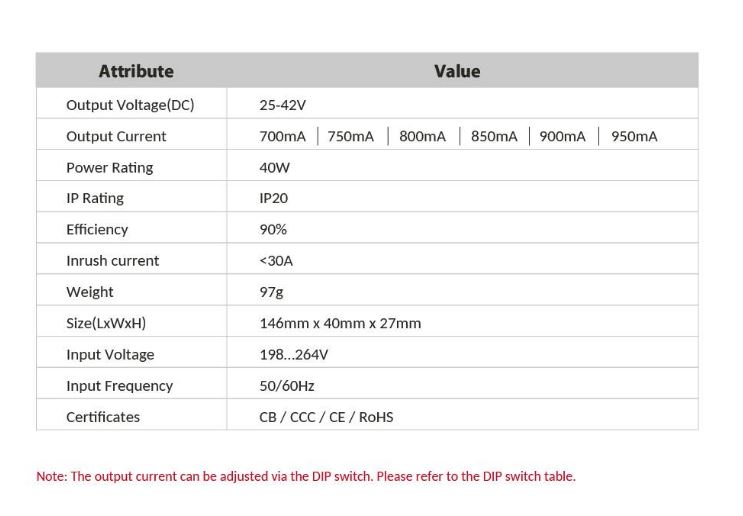Select the 950mA output current value
743x516 pixels.
[x=634, y=136]
